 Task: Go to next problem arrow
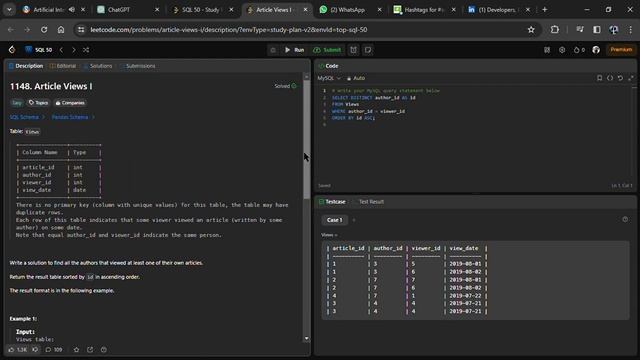pyautogui.click(x=73, y=50)
